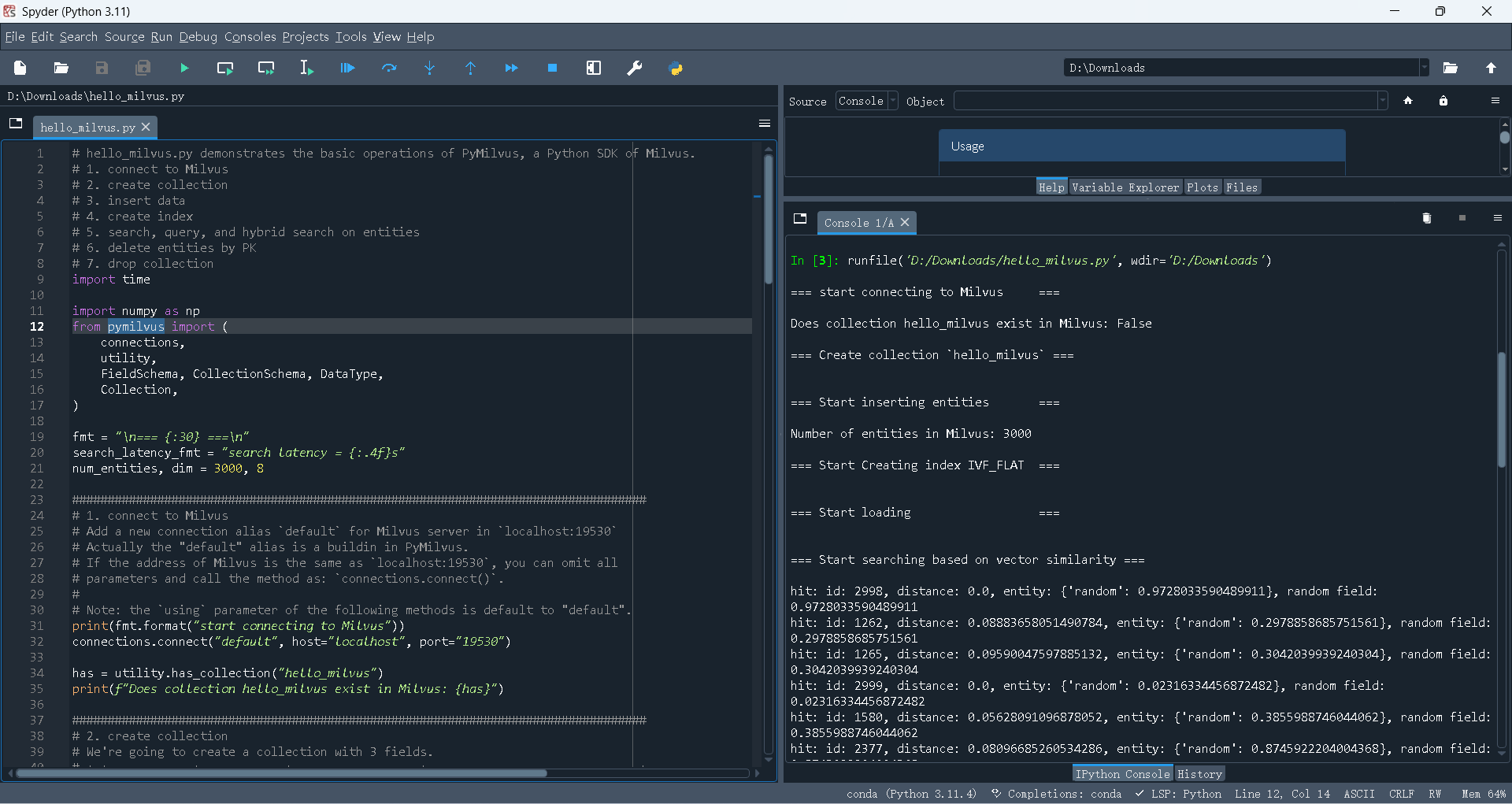Save all open files
Viewport: 1512px width, 804px height.
143,68
